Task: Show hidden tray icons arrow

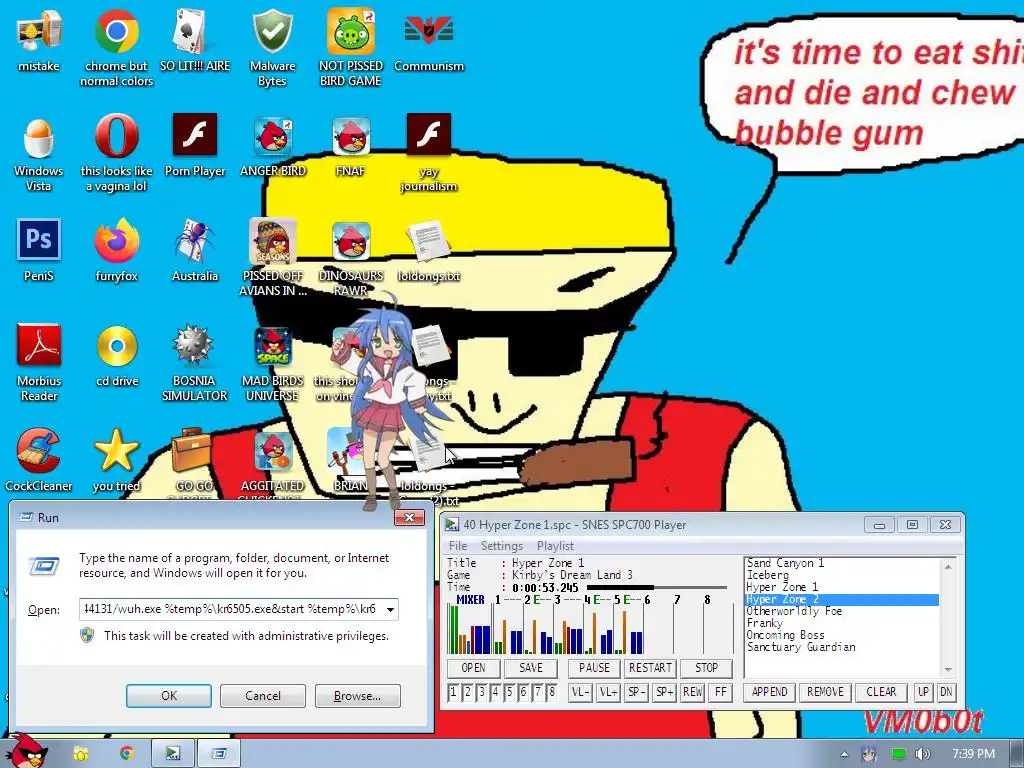Action: pos(844,754)
